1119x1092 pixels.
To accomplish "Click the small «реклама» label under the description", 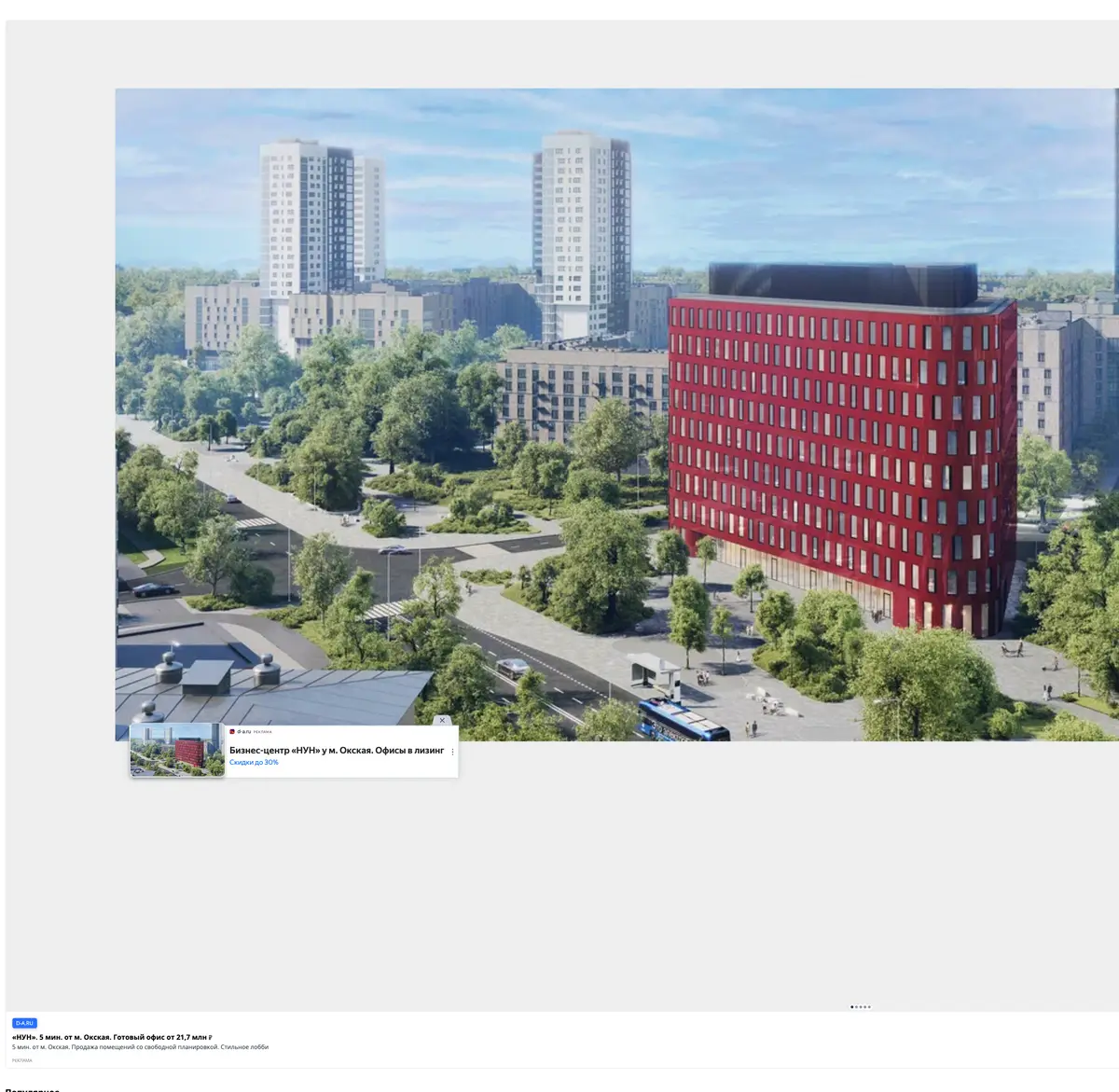I will pos(22,1060).
